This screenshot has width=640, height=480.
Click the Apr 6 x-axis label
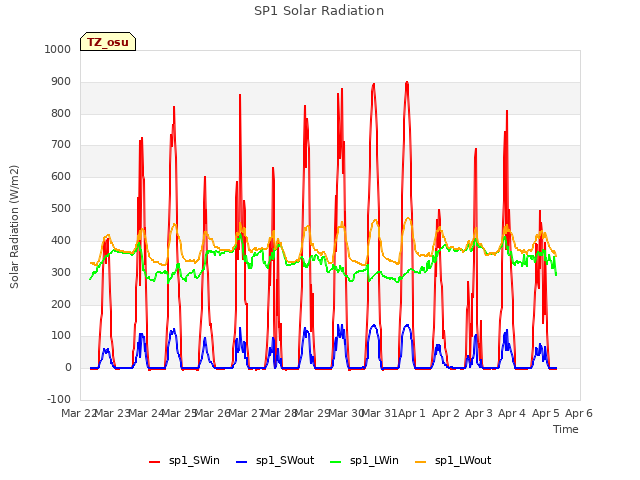(579, 413)
